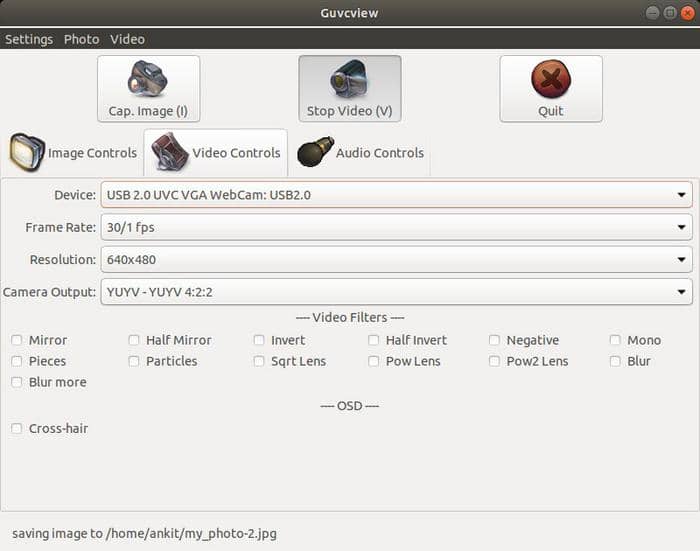Check the Particles filter
The width and height of the screenshot is (700, 551).
pyautogui.click(x=134, y=361)
